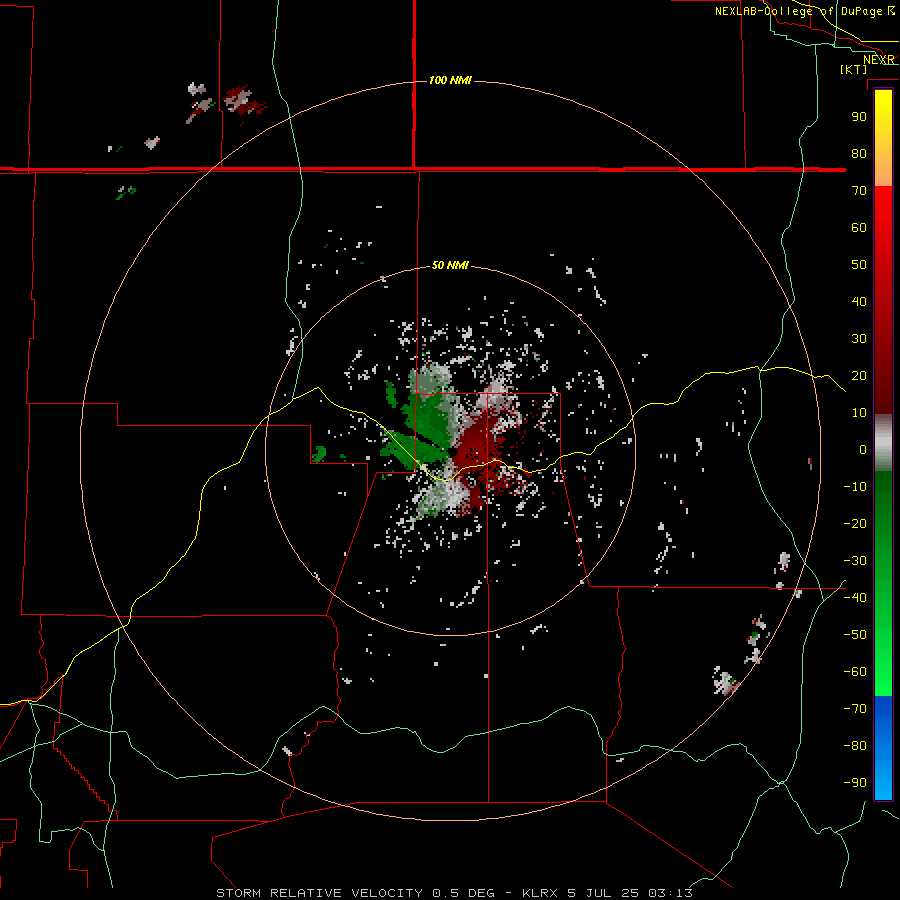Click the "-60" value on velocity scale

click(855, 672)
